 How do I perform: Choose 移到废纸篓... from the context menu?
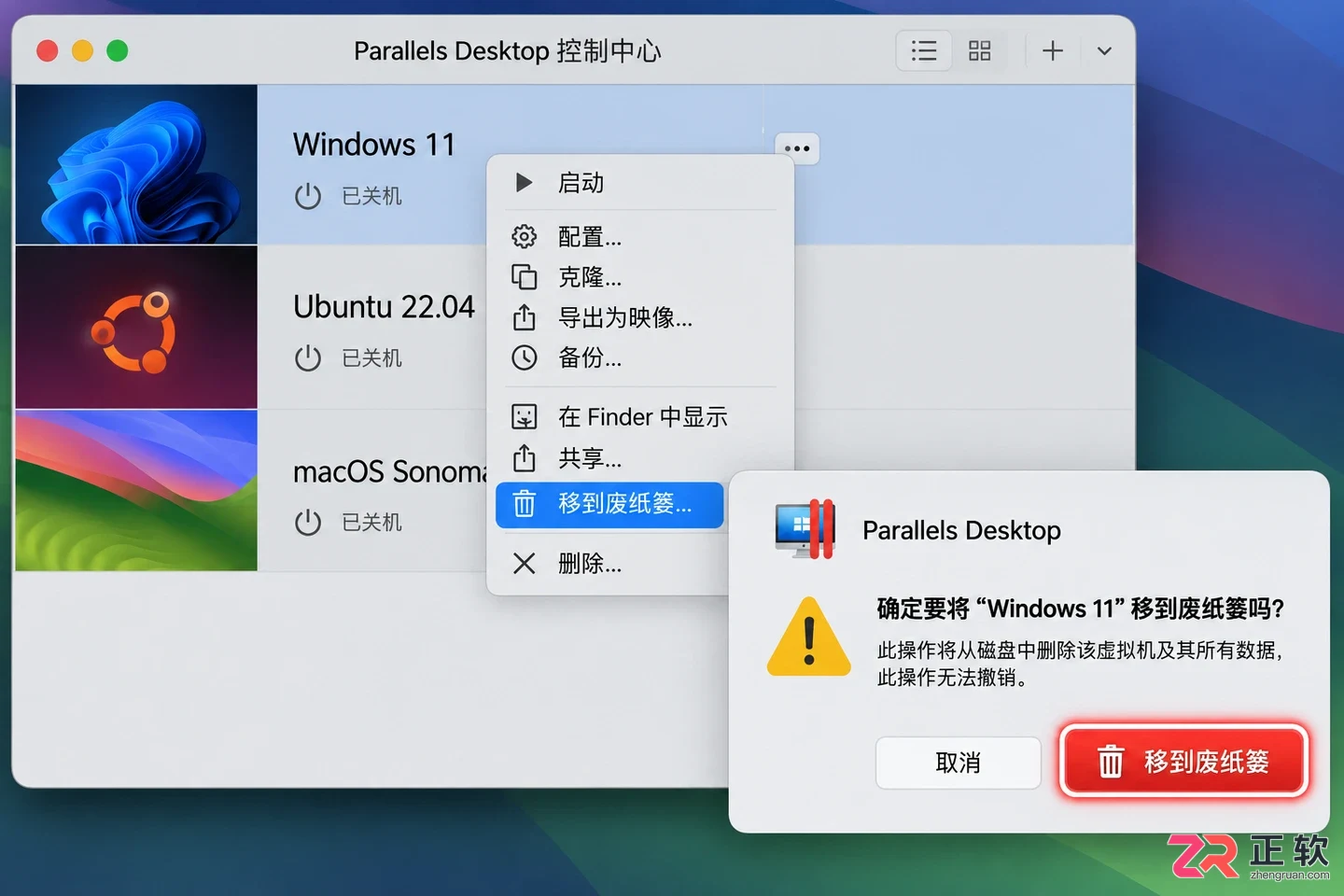tap(609, 504)
